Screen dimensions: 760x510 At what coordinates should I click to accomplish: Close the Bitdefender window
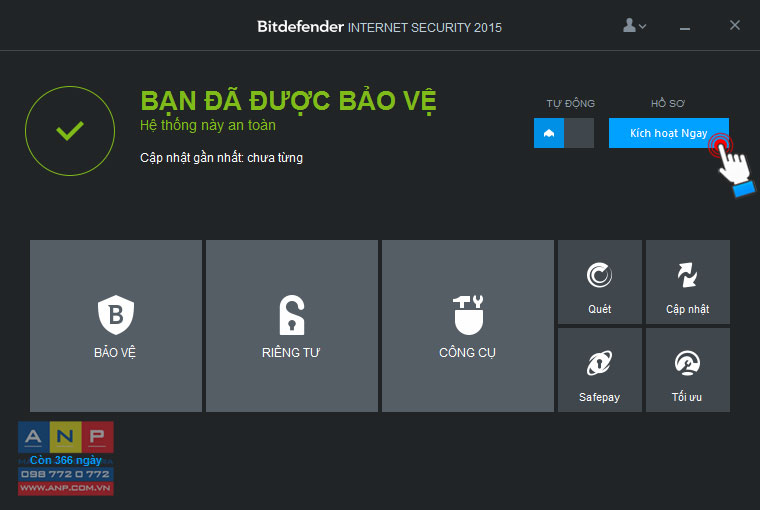coord(735,25)
